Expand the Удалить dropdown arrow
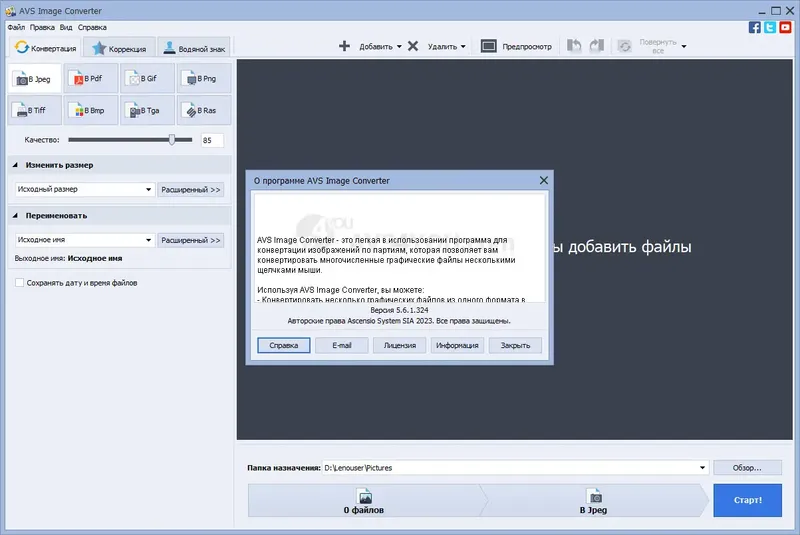This screenshot has height=535, width=800. 463,46
